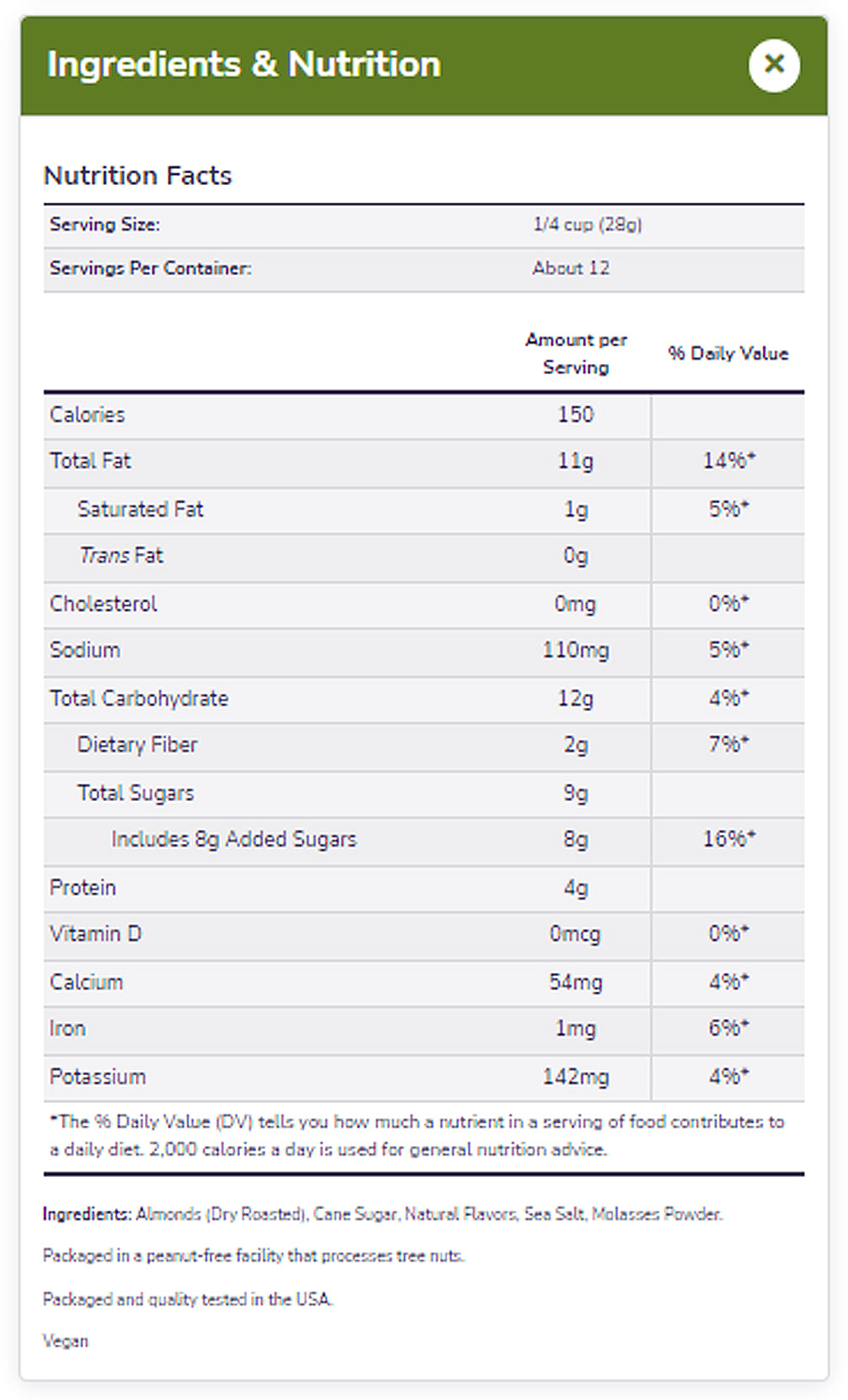Click the Calcium 54mg amount
This screenshot has width=848, height=1400.
576,983
